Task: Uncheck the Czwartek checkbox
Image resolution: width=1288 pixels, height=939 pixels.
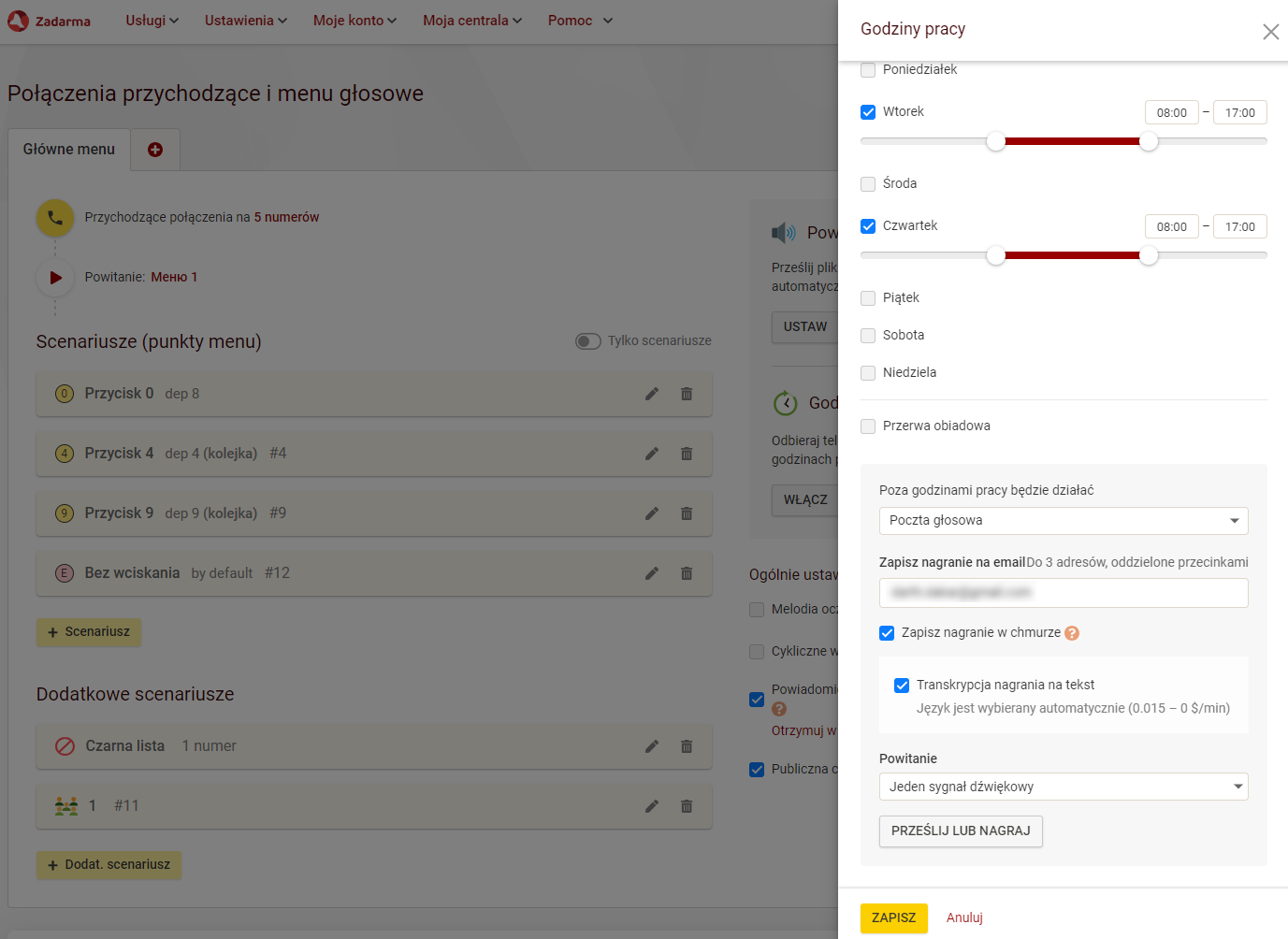Action: point(868,226)
